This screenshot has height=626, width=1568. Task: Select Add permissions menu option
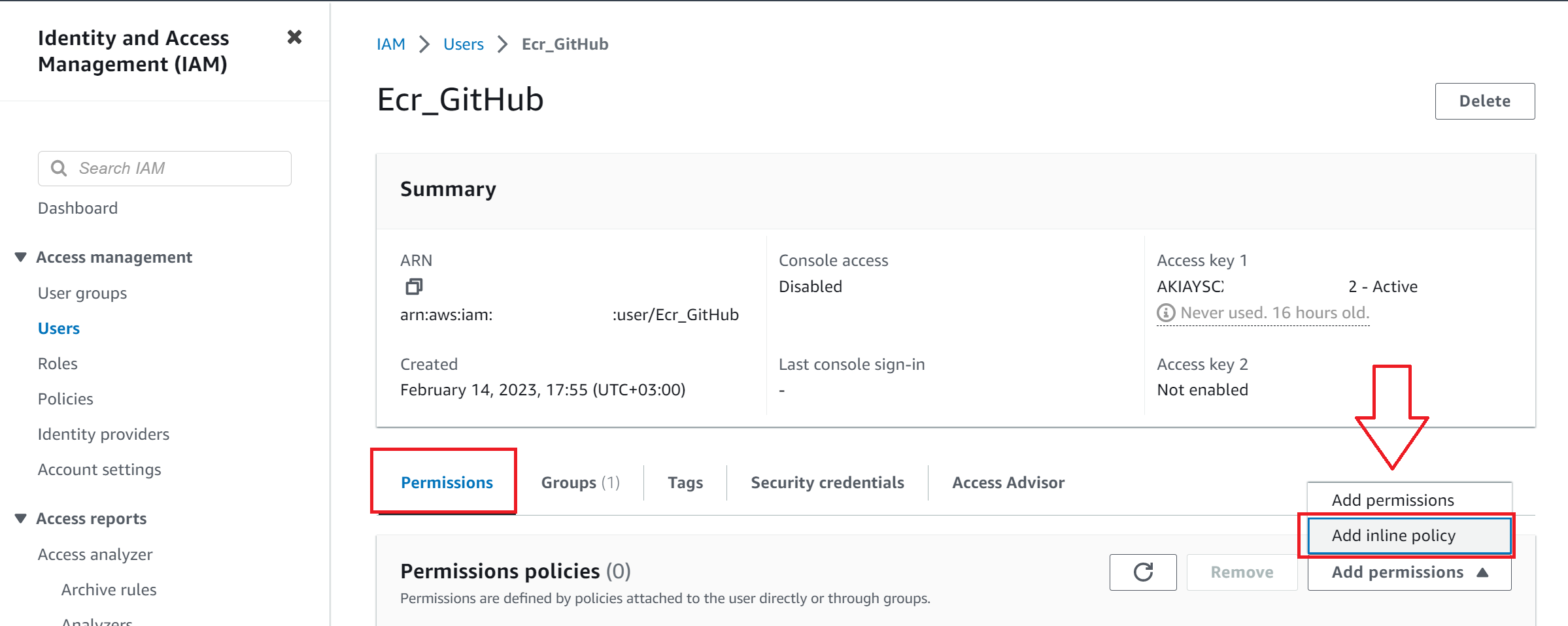pos(1393,500)
